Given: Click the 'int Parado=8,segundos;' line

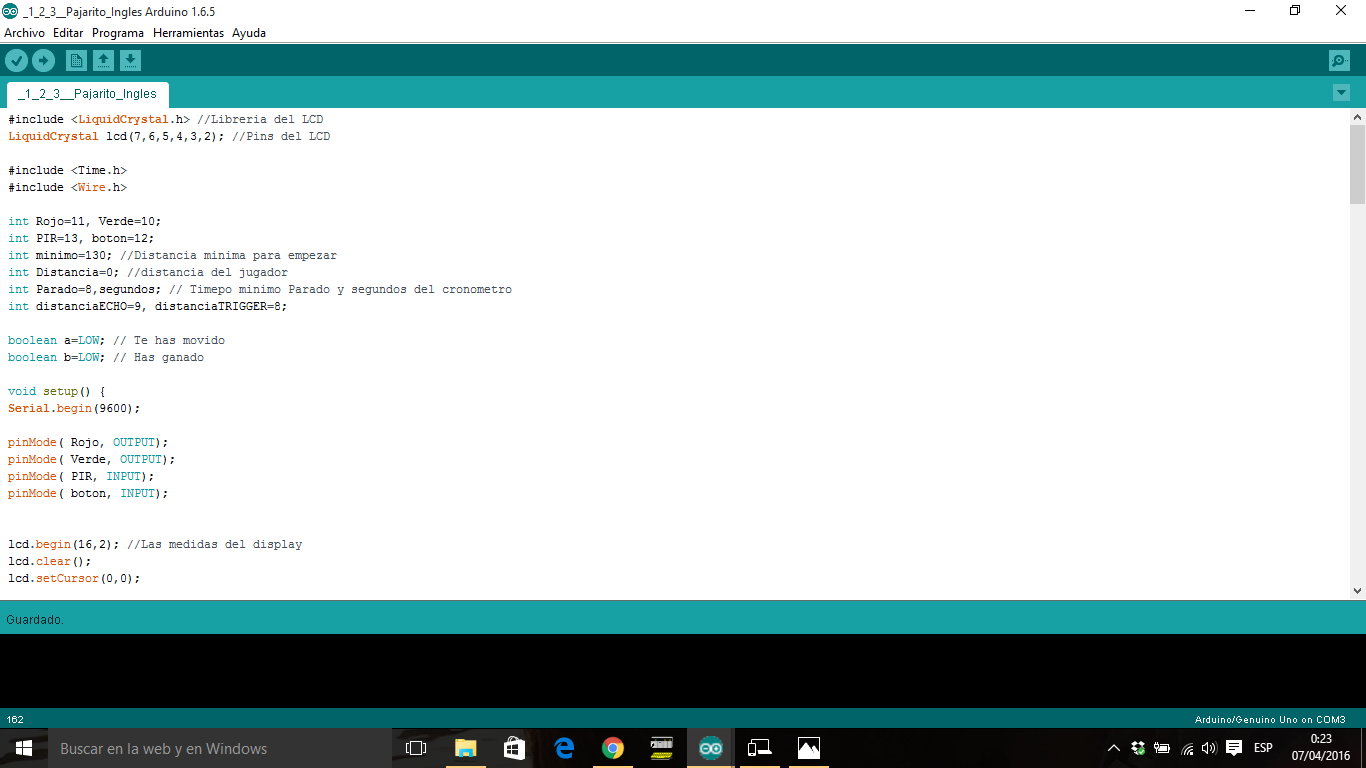Looking at the screenshot, I should (84, 289).
